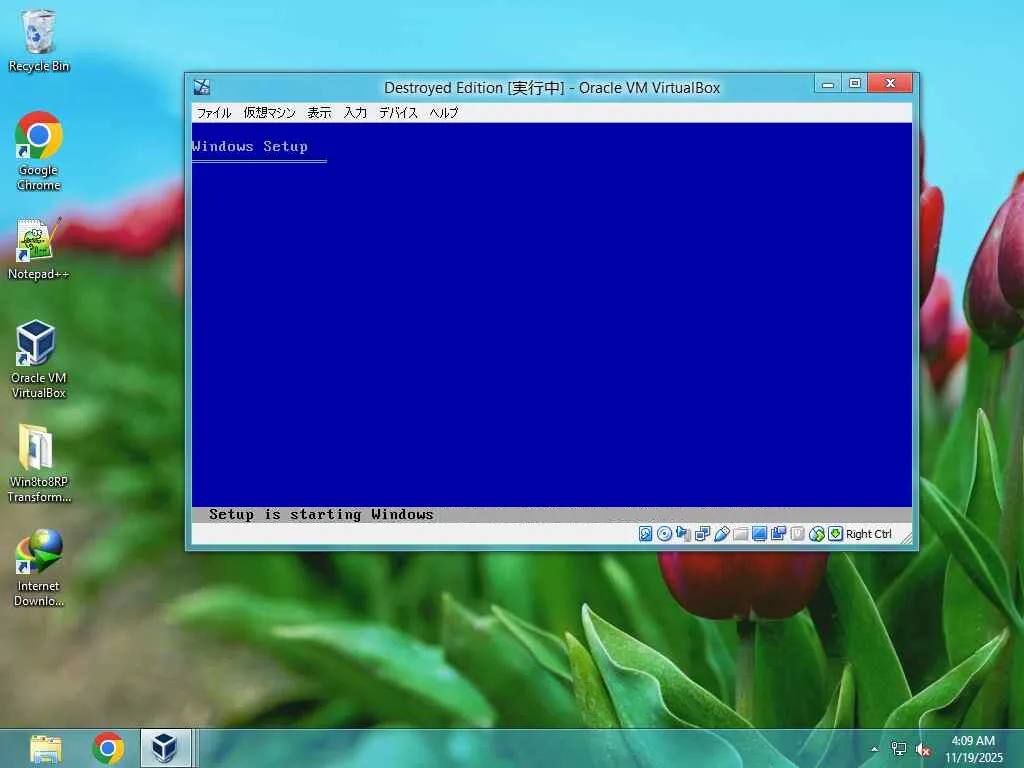Click the audio status icon in VirtualBox
The width and height of the screenshot is (1024, 768).
tap(683, 534)
